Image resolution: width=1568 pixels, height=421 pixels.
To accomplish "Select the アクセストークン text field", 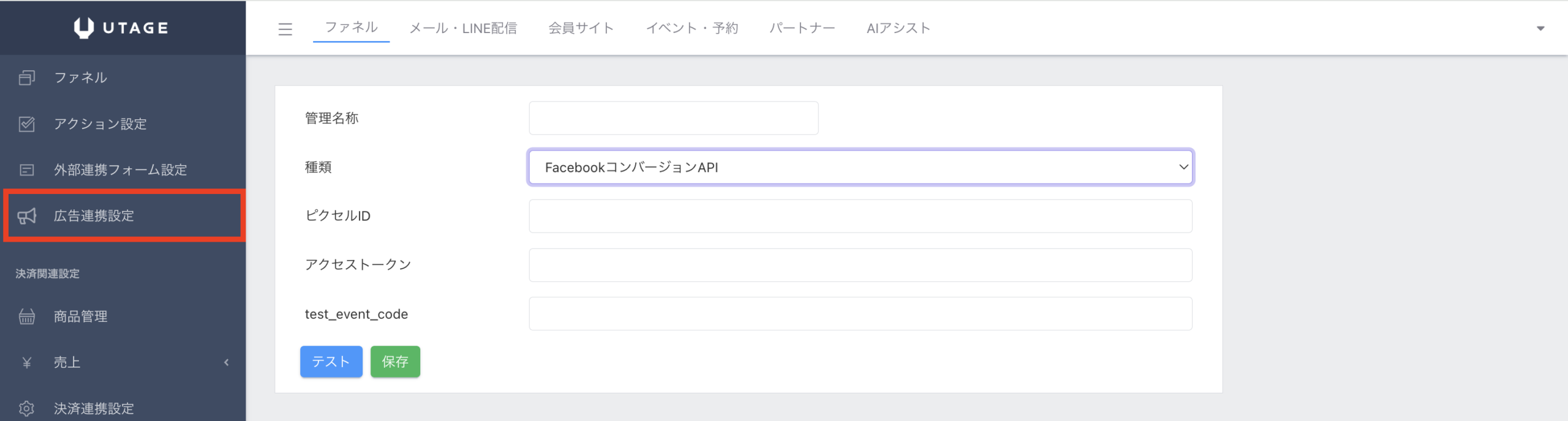I will [x=860, y=265].
